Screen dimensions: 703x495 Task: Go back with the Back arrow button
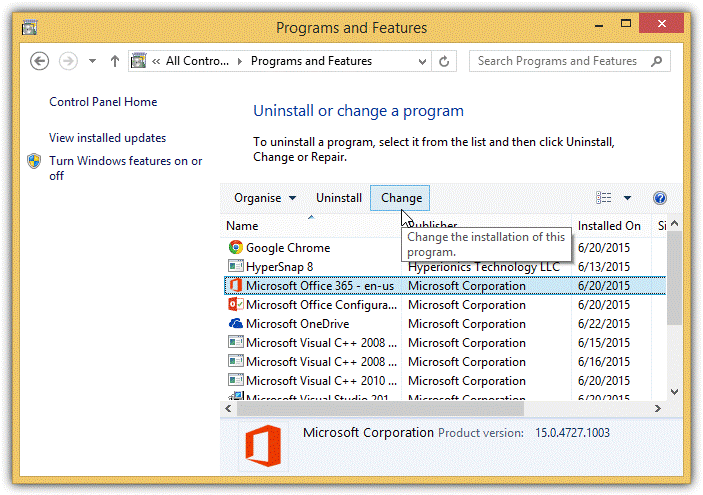[39, 61]
